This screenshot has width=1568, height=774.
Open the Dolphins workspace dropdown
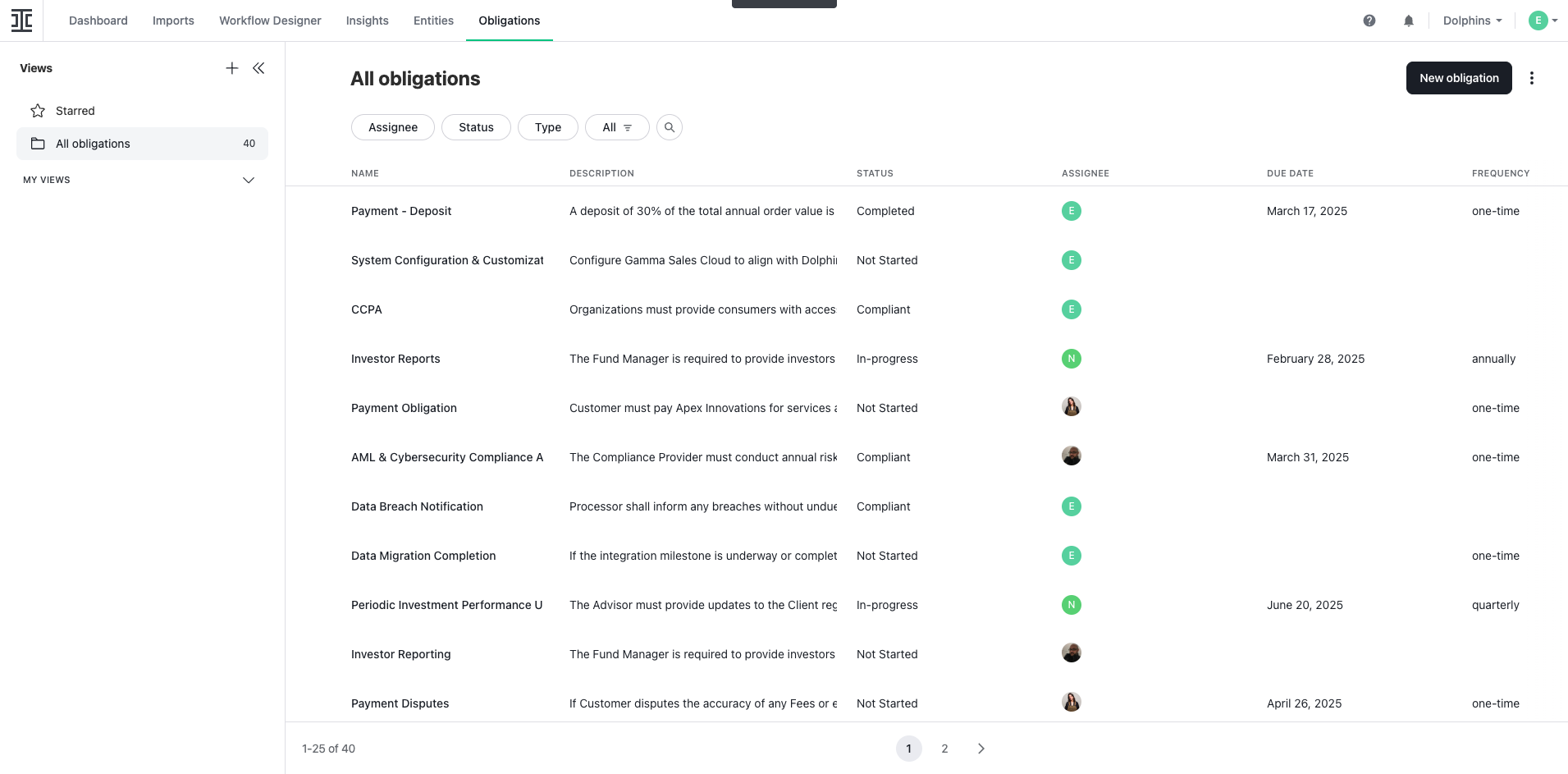1472,21
